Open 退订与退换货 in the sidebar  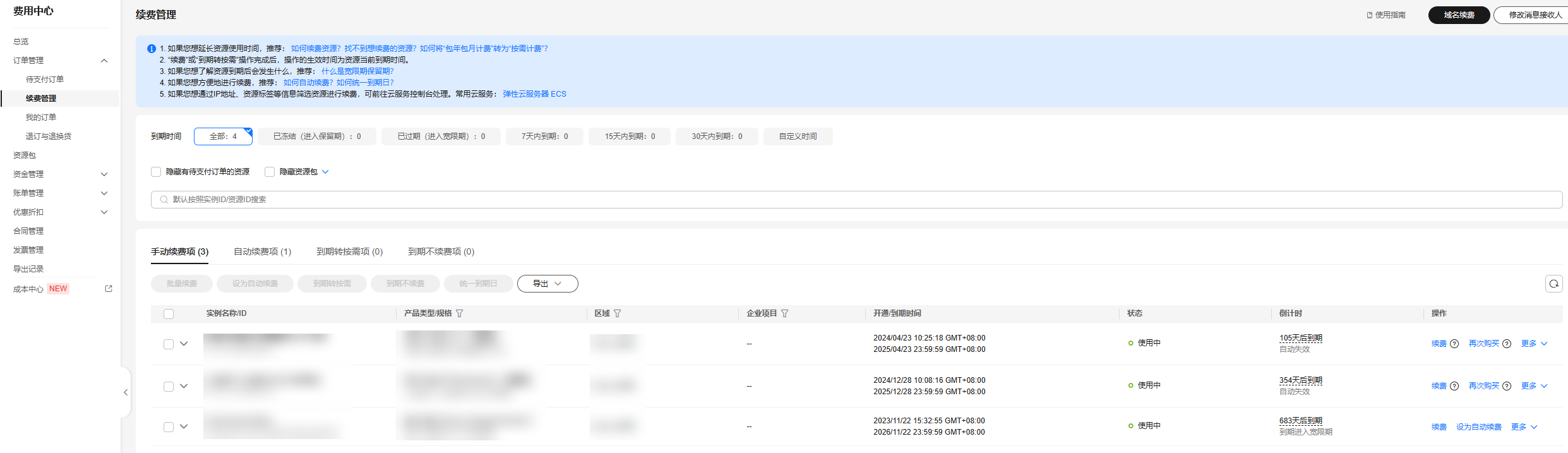point(49,136)
